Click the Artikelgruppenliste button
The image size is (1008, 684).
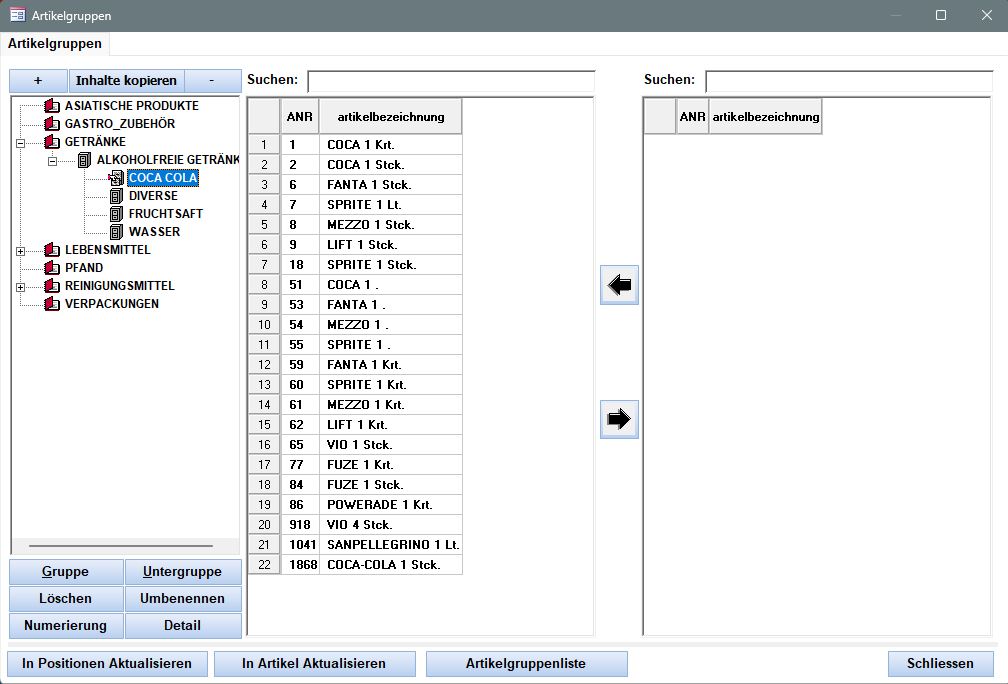pyautogui.click(x=526, y=664)
